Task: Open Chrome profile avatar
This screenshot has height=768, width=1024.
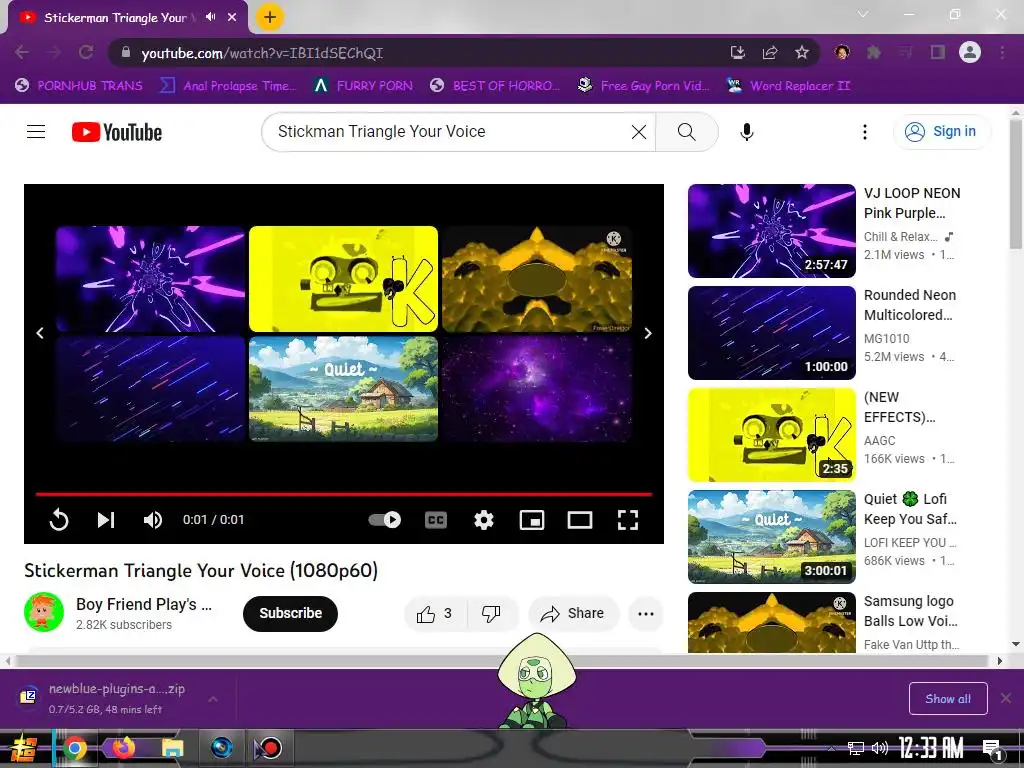Action: [970, 52]
